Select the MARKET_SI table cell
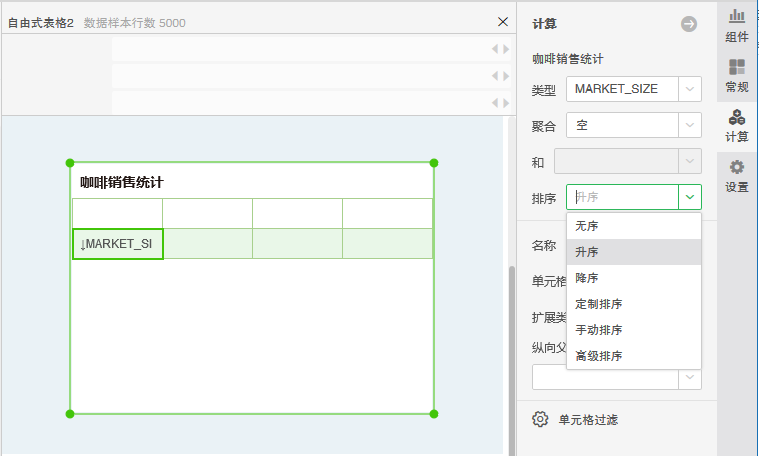Screen dimensions: 759x456 coord(118,244)
